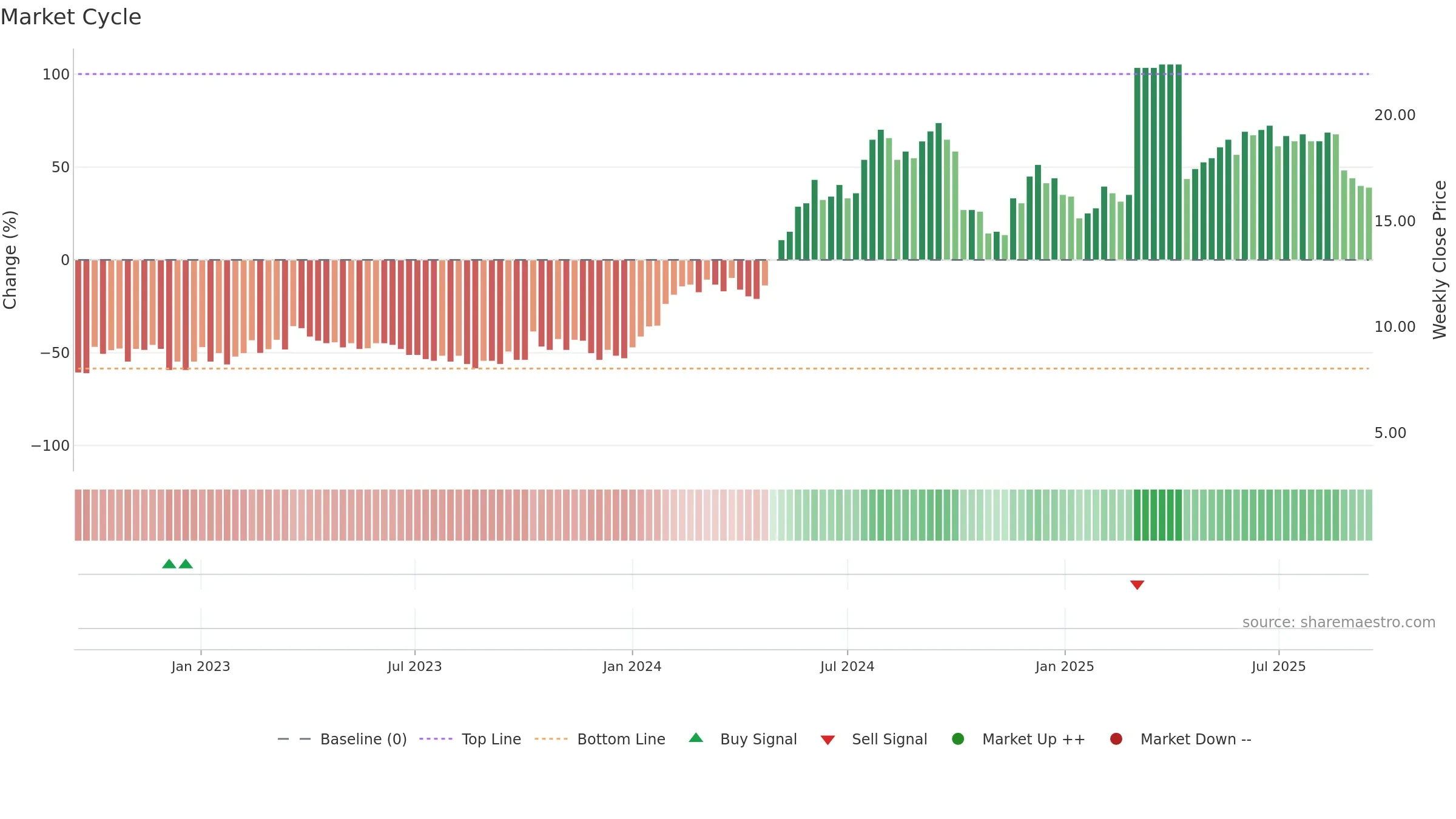Click the Market Cycle chart title
This screenshot has height=819, width=1456.
71,17
